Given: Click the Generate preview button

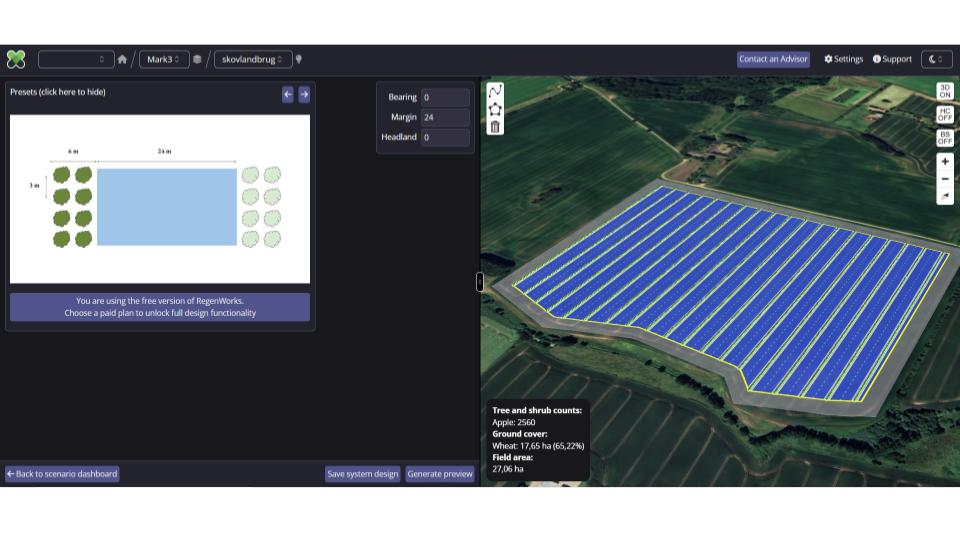Looking at the screenshot, I should click(x=440, y=474).
